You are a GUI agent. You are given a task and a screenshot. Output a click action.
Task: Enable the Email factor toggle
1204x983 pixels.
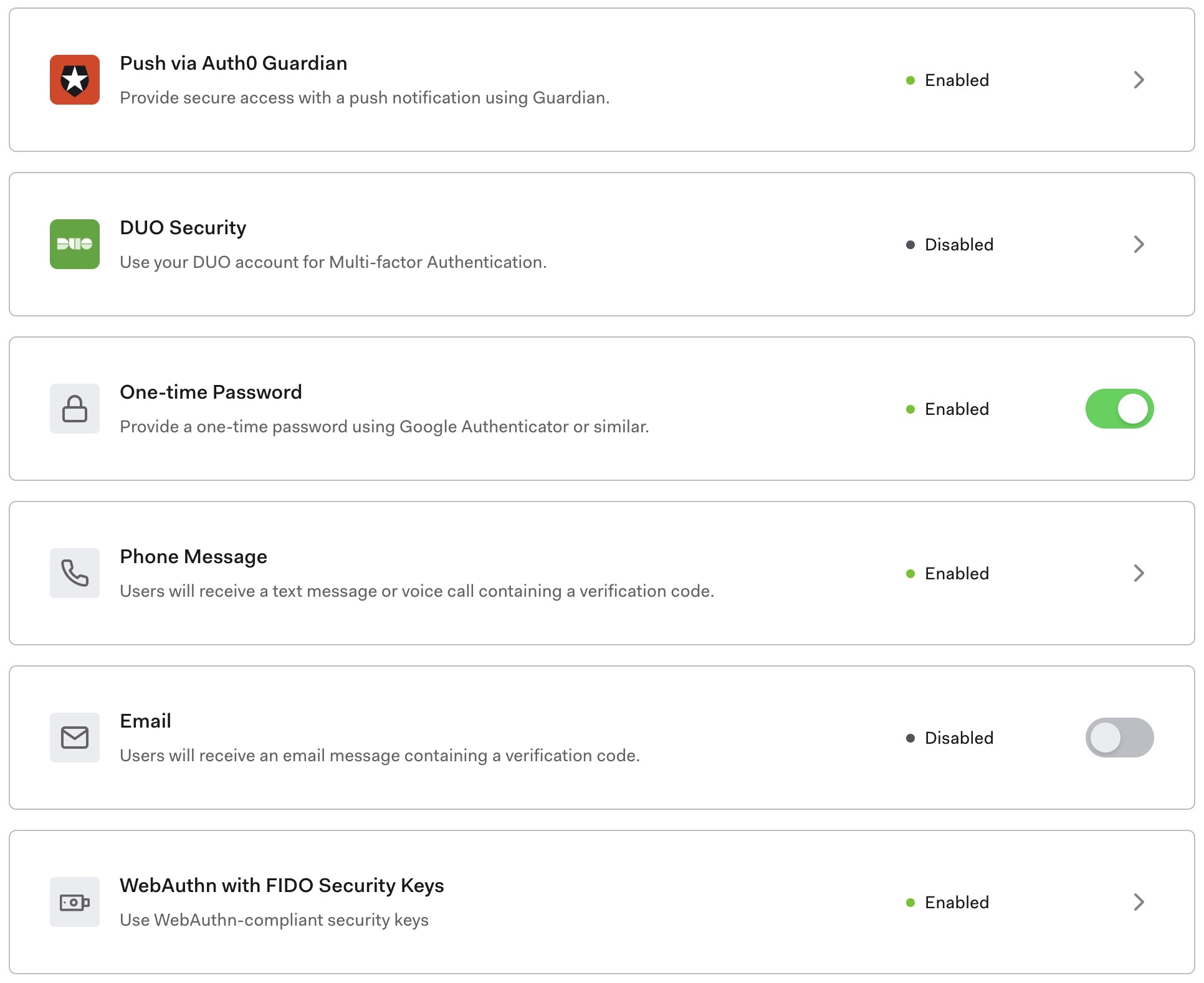tap(1119, 738)
